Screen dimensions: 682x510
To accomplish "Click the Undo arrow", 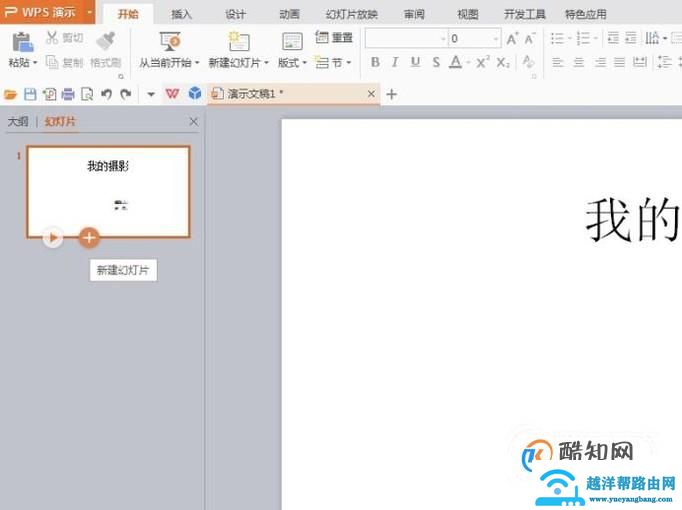I will (107, 94).
